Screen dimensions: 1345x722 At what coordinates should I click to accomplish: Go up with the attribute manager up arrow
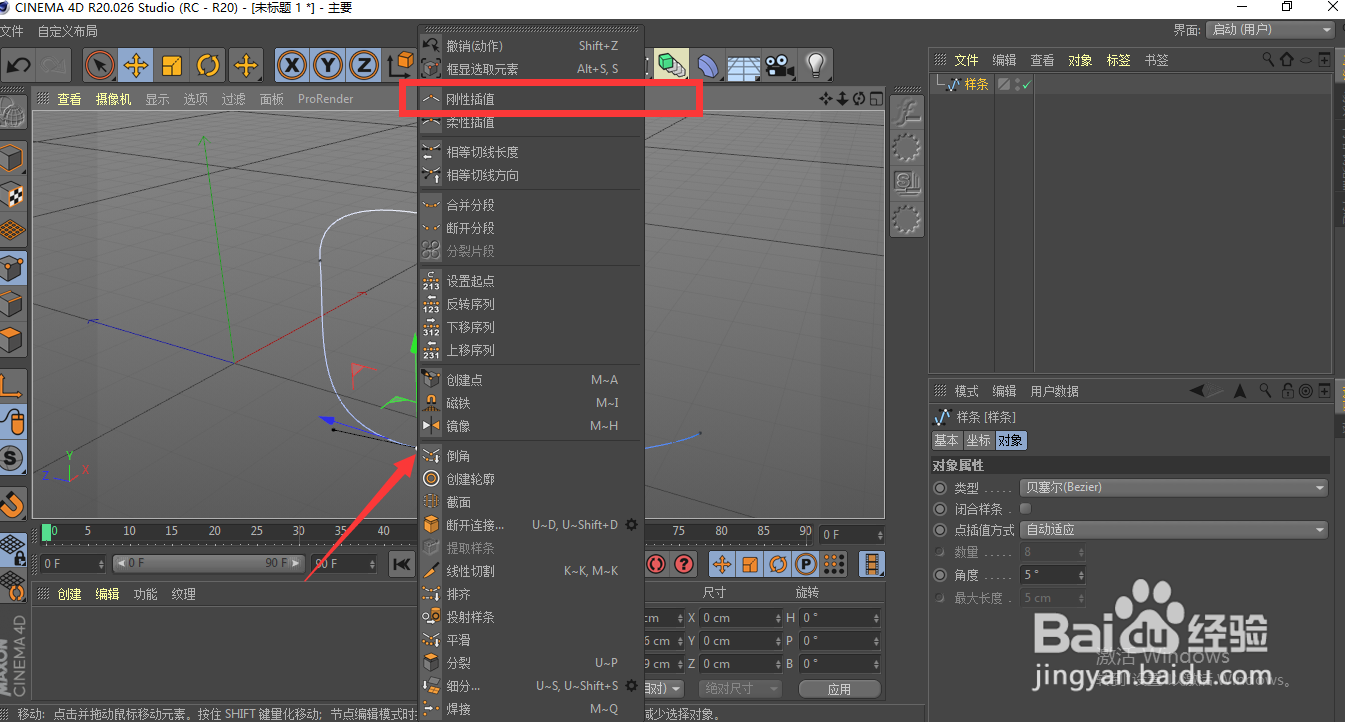[1240, 391]
